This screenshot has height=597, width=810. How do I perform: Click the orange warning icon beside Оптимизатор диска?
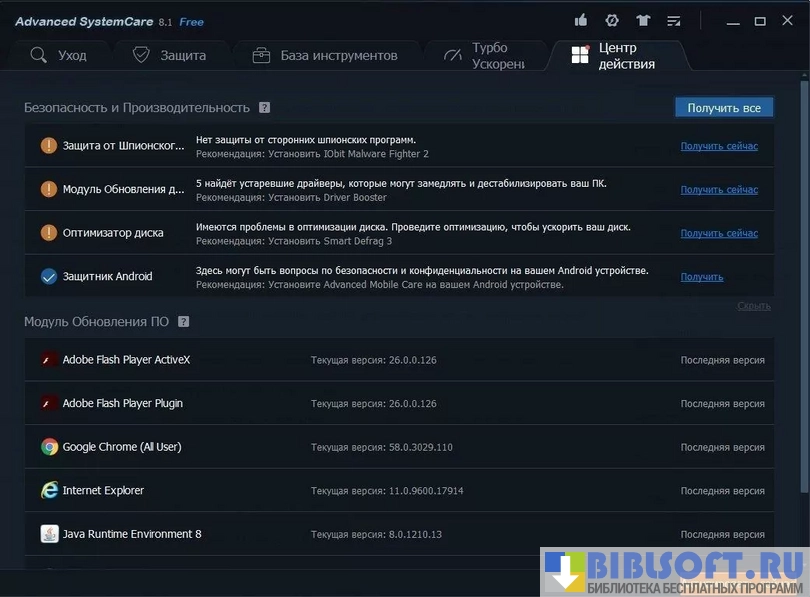[x=49, y=233]
